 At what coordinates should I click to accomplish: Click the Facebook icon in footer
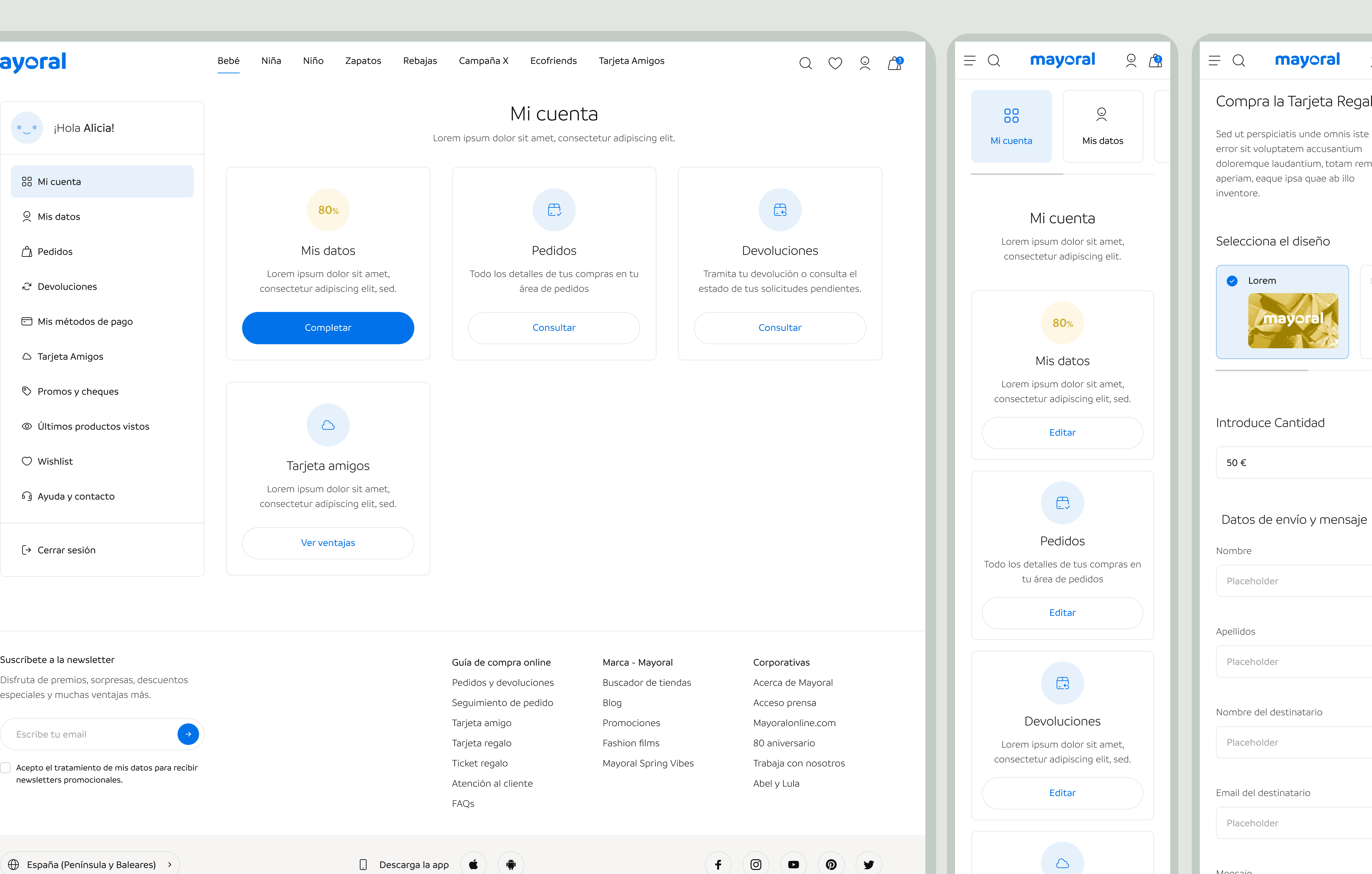718,864
